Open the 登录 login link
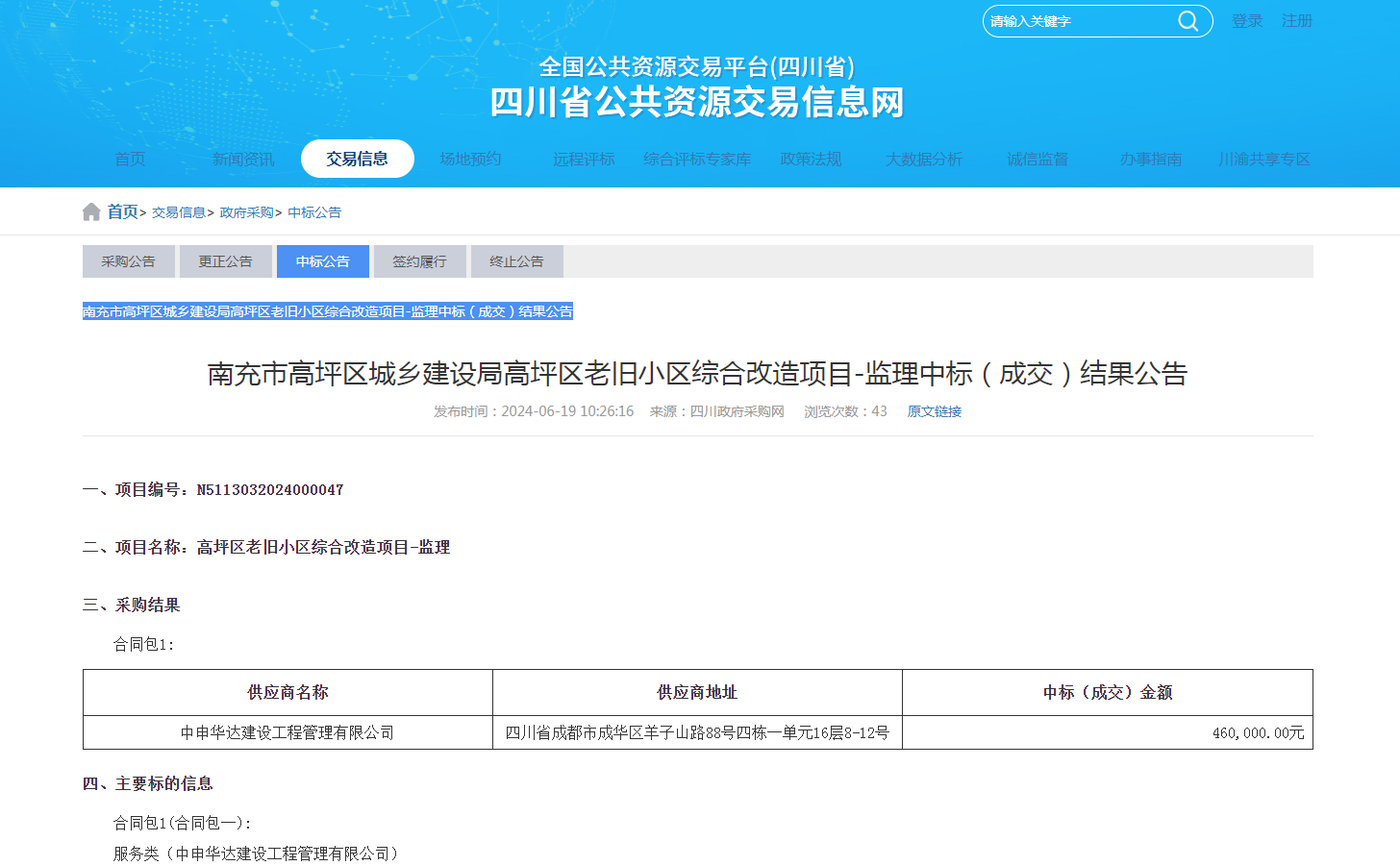The height and width of the screenshot is (866, 1400). tap(1246, 21)
